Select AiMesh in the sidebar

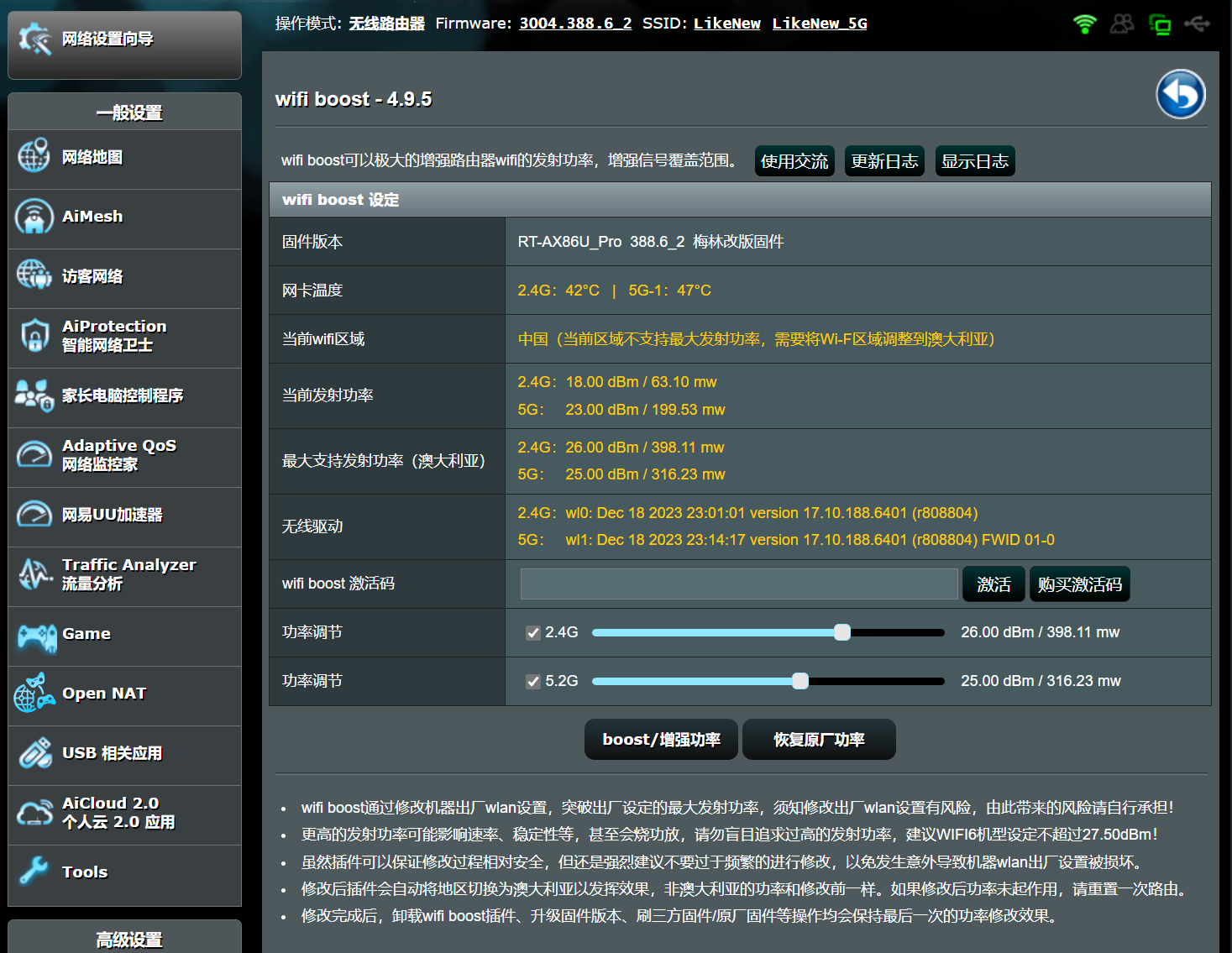pyautogui.click(x=92, y=216)
